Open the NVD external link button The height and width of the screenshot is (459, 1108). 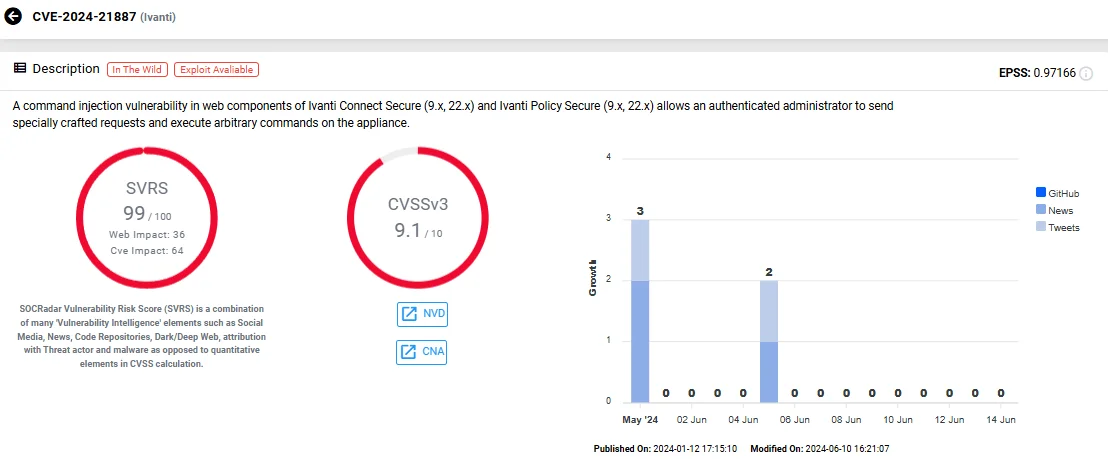pyautogui.click(x=423, y=314)
